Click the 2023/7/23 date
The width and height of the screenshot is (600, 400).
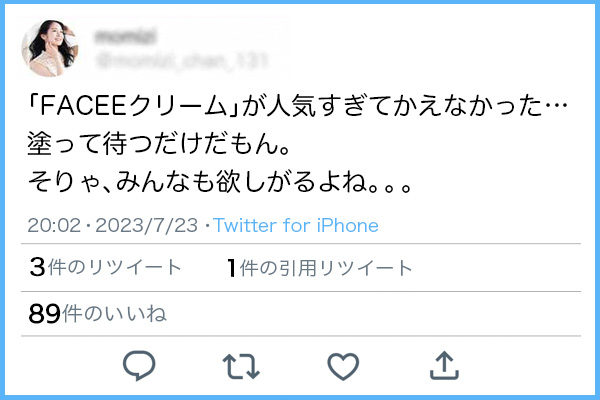click(x=147, y=225)
